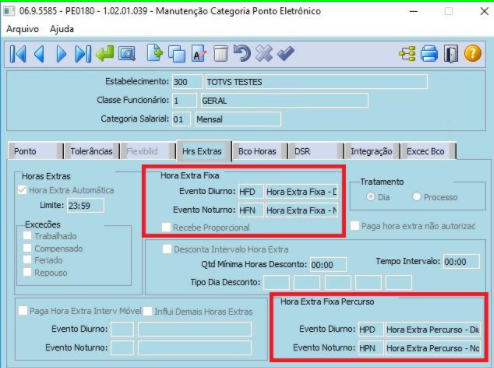Open help question mark icon
The image size is (494, 368).
click(473, 54)
